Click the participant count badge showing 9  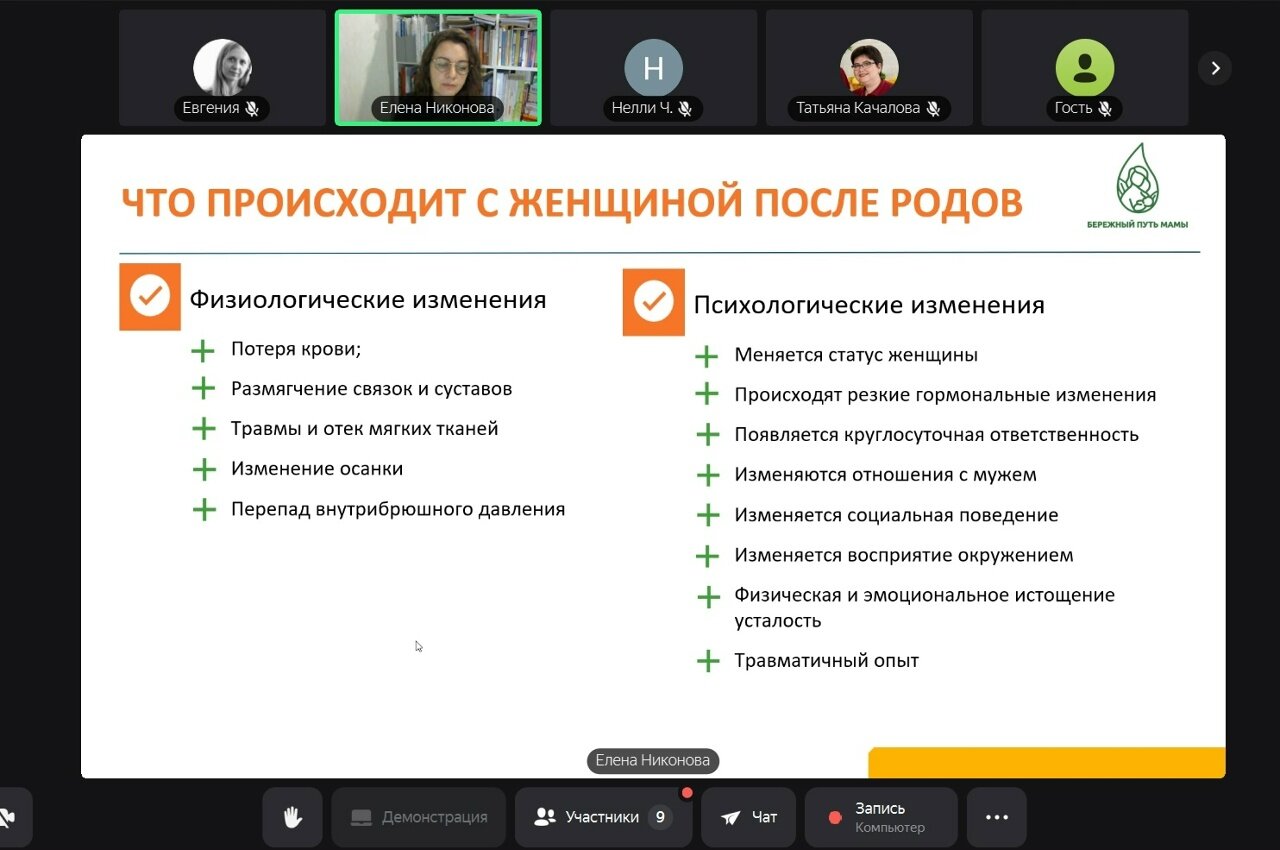pyautogui.click(x=659, y=817)
